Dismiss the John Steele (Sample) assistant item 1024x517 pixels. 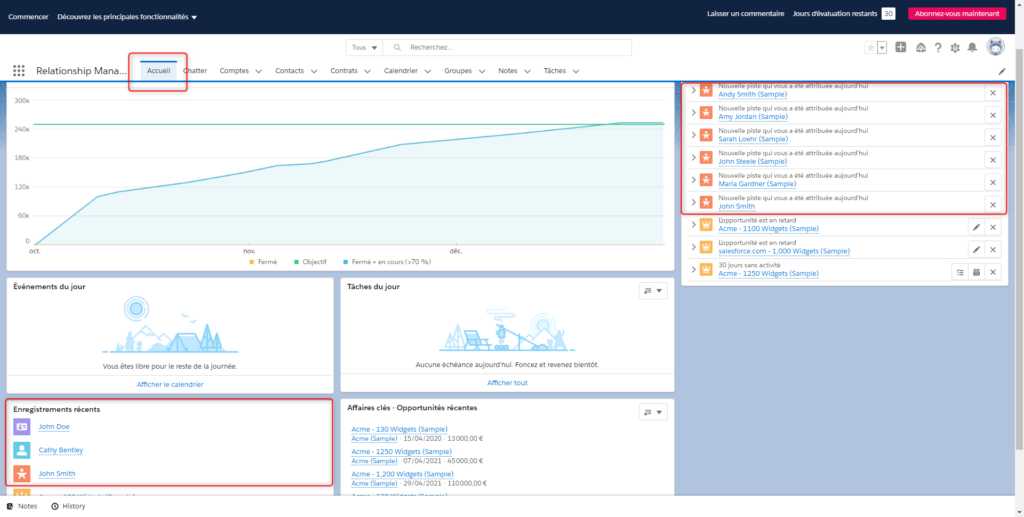click(993, 160)
